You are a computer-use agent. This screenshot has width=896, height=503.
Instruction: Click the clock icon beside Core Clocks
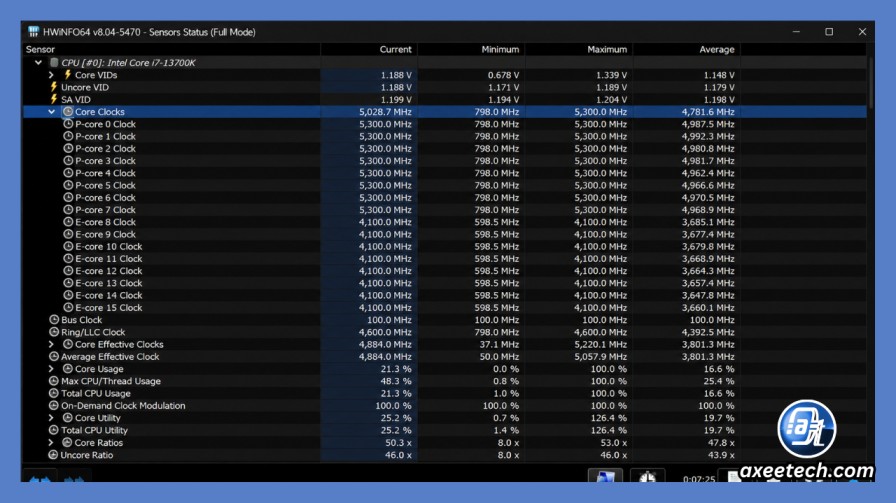click(68, 111)
